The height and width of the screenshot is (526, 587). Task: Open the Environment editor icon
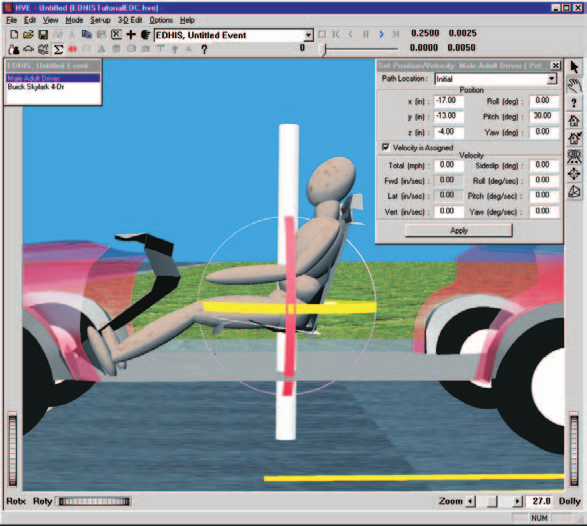[43, 49]
